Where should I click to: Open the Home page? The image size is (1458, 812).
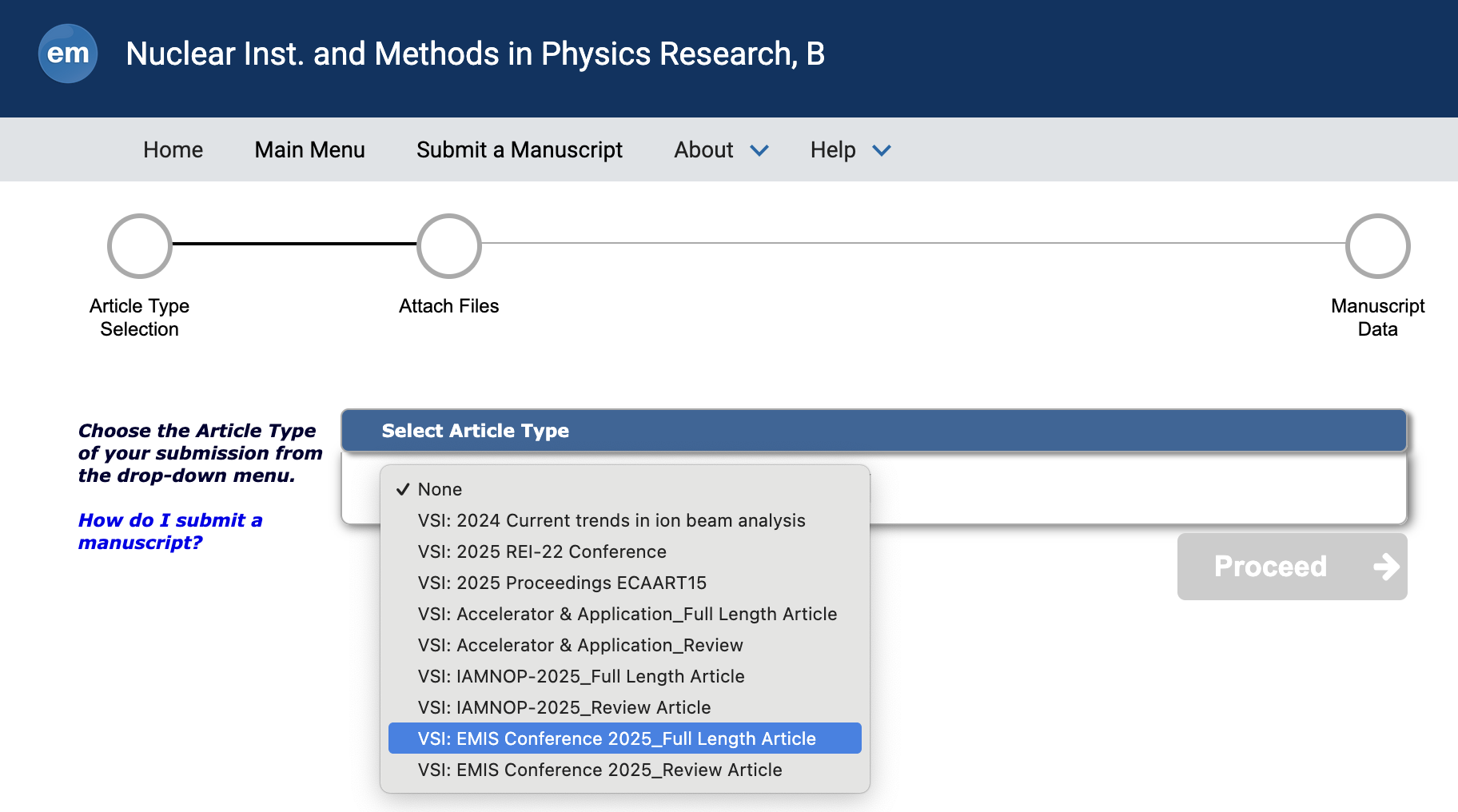173,150
